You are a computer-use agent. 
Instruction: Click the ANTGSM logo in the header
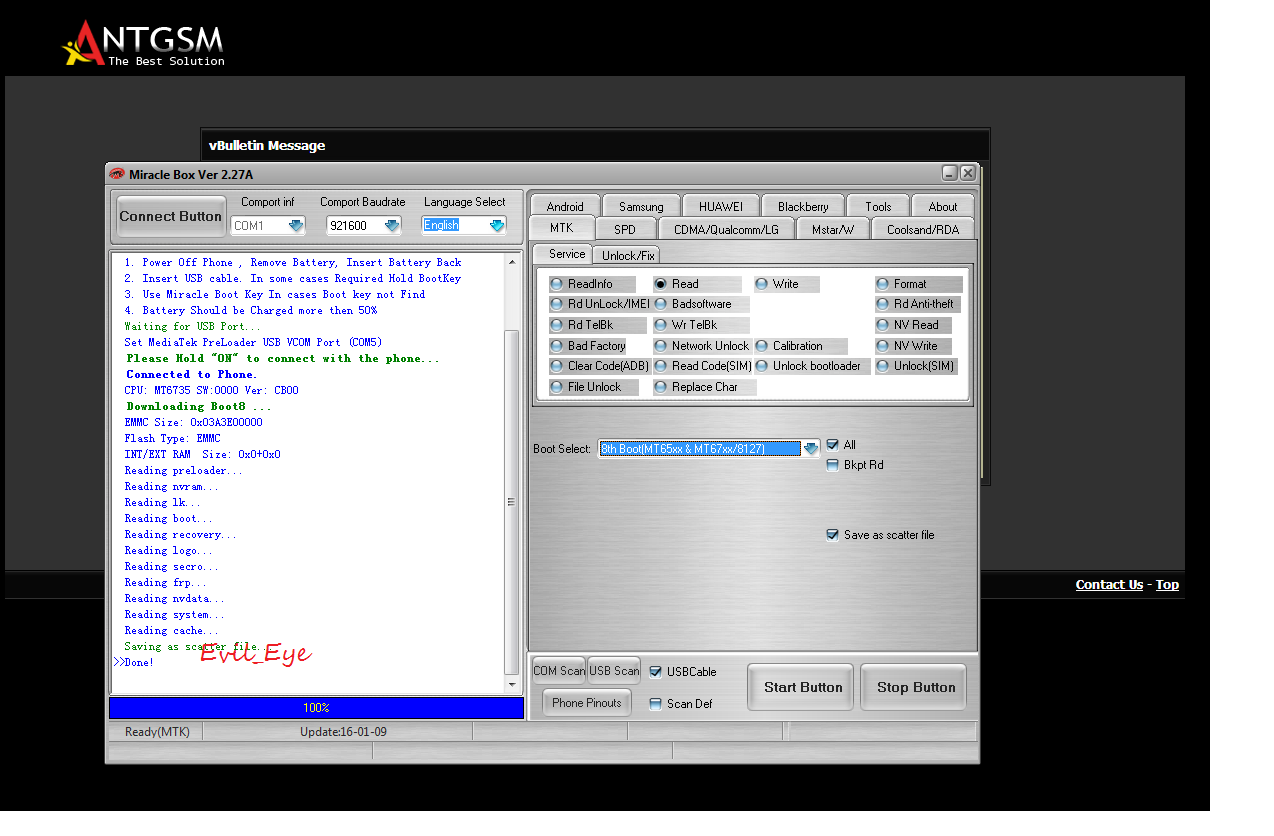click(143, 44)
